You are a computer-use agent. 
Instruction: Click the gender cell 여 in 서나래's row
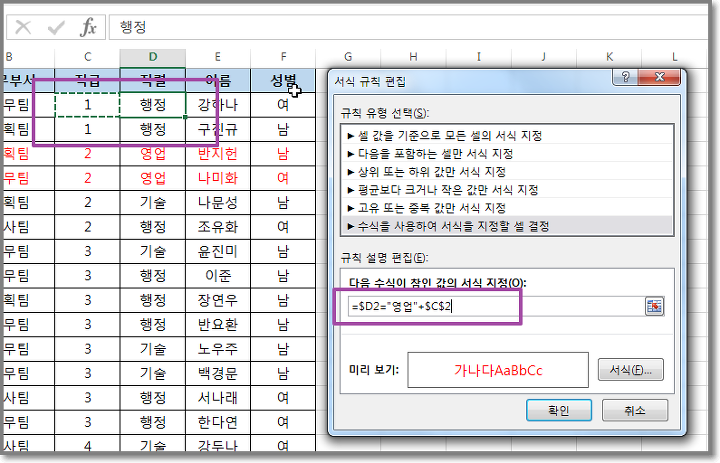[283, 397]
